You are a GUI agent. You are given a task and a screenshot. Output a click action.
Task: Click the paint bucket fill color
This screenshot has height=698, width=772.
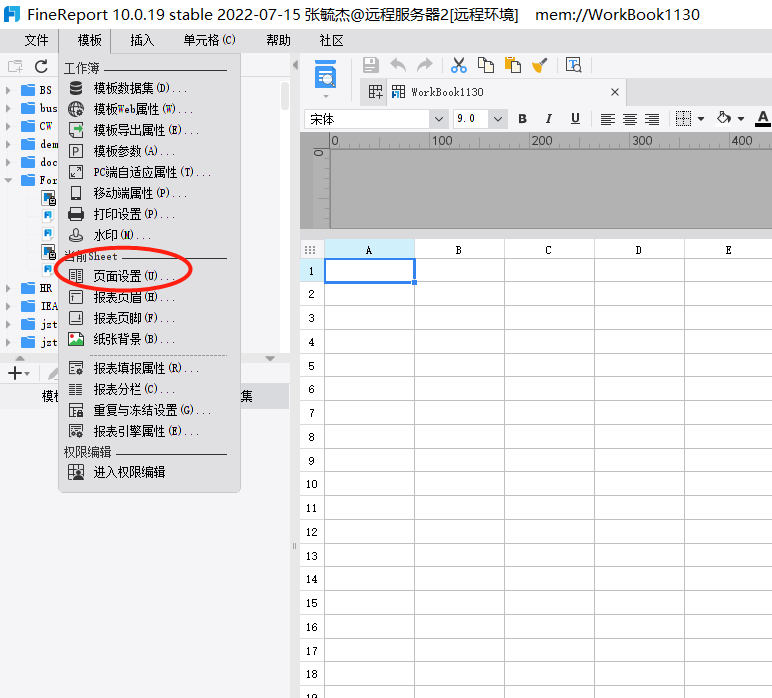click(723, 118)
